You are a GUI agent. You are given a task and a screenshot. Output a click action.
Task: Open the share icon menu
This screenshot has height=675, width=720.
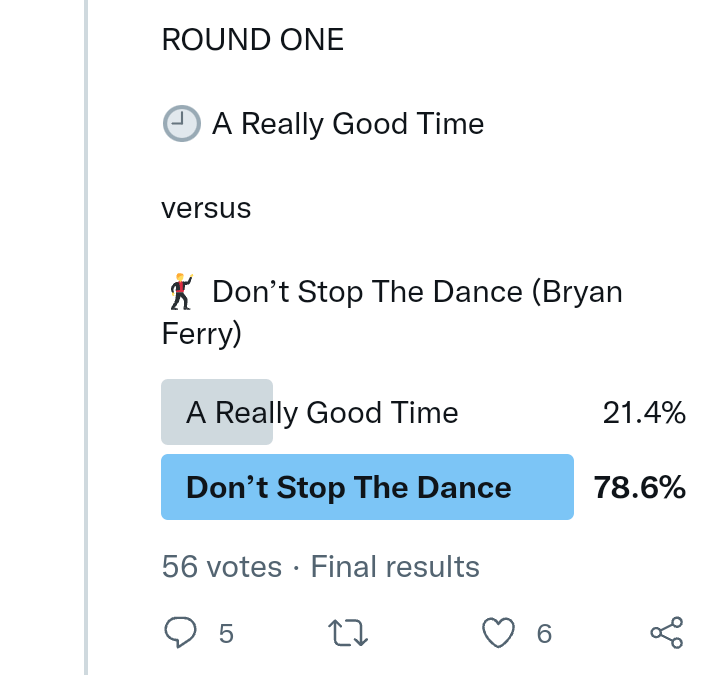(666, 632)
